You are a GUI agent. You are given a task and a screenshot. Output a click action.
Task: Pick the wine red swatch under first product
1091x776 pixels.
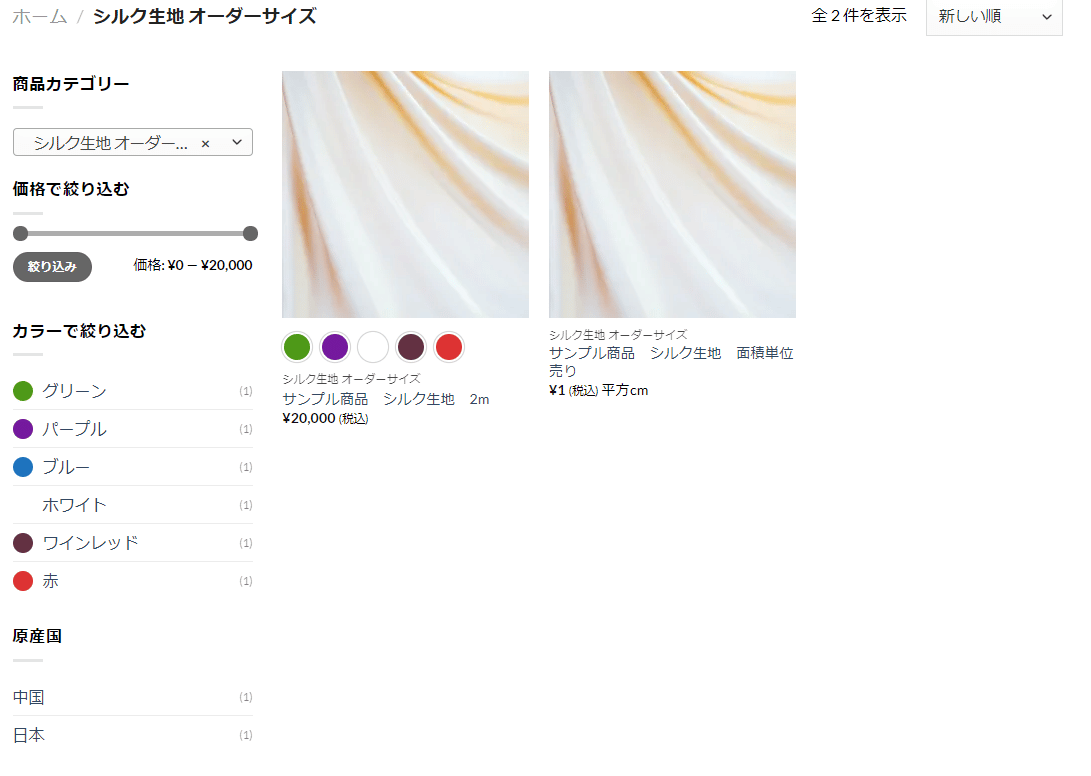411,347
